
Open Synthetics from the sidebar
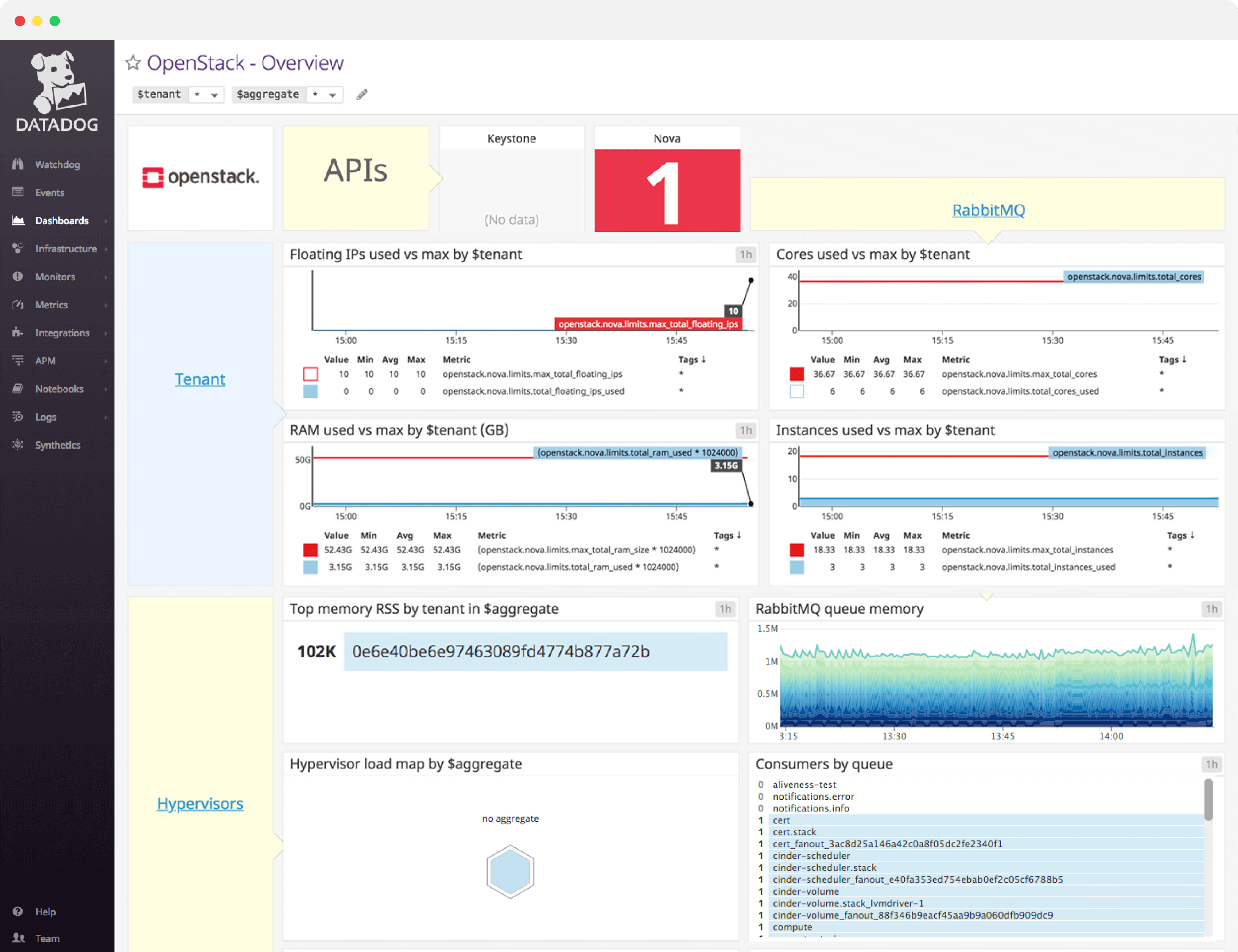pos(57,445)
